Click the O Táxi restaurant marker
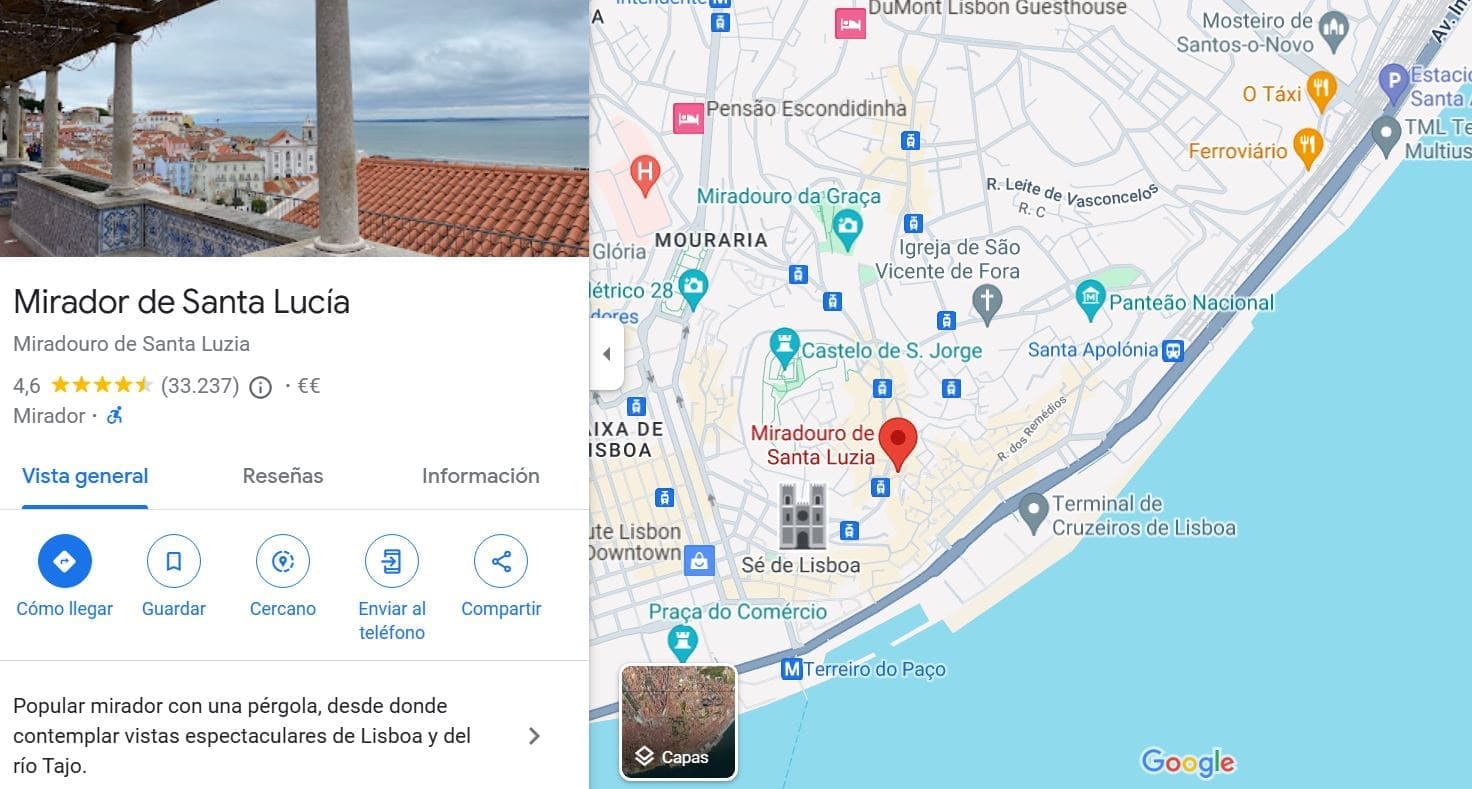The height and width of the screenshot is (789, 1472). [x=1322, y=92]
